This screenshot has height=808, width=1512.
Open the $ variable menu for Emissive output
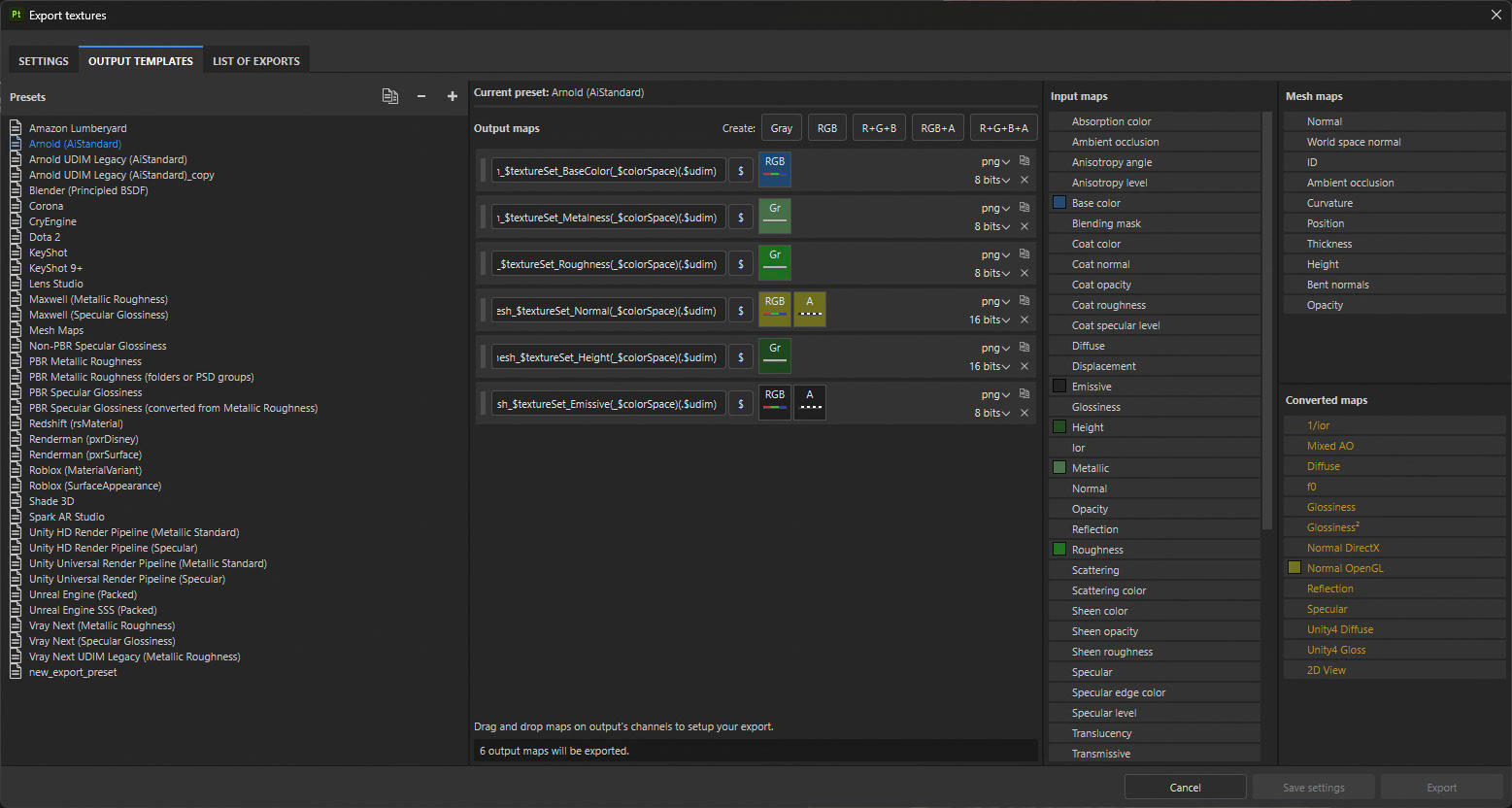point(741,404)
